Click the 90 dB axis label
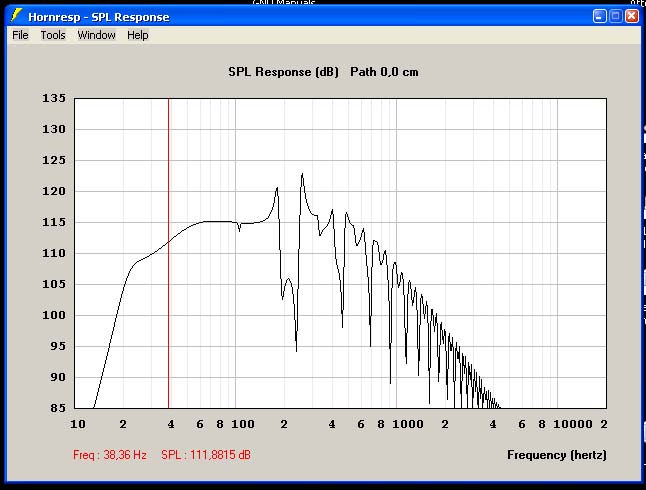The height and width of the screenshot is (490, 646). click(x=58, y=377)
